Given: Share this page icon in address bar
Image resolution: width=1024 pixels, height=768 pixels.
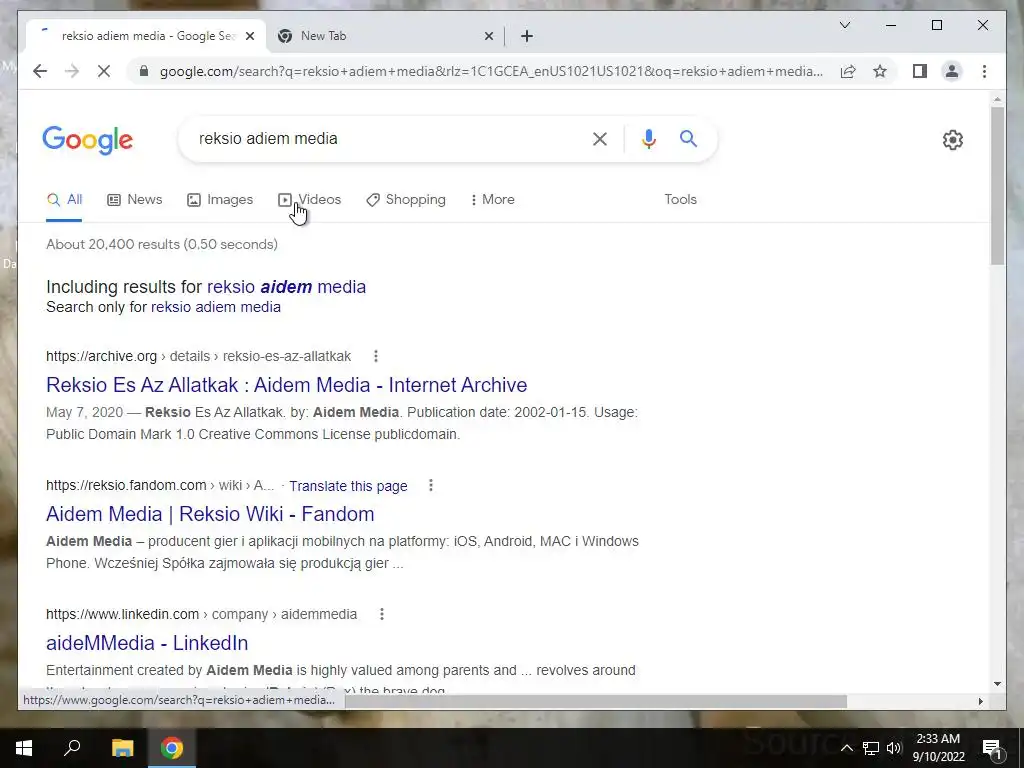Looking at the screenshot, I should (x=848, y=71).
